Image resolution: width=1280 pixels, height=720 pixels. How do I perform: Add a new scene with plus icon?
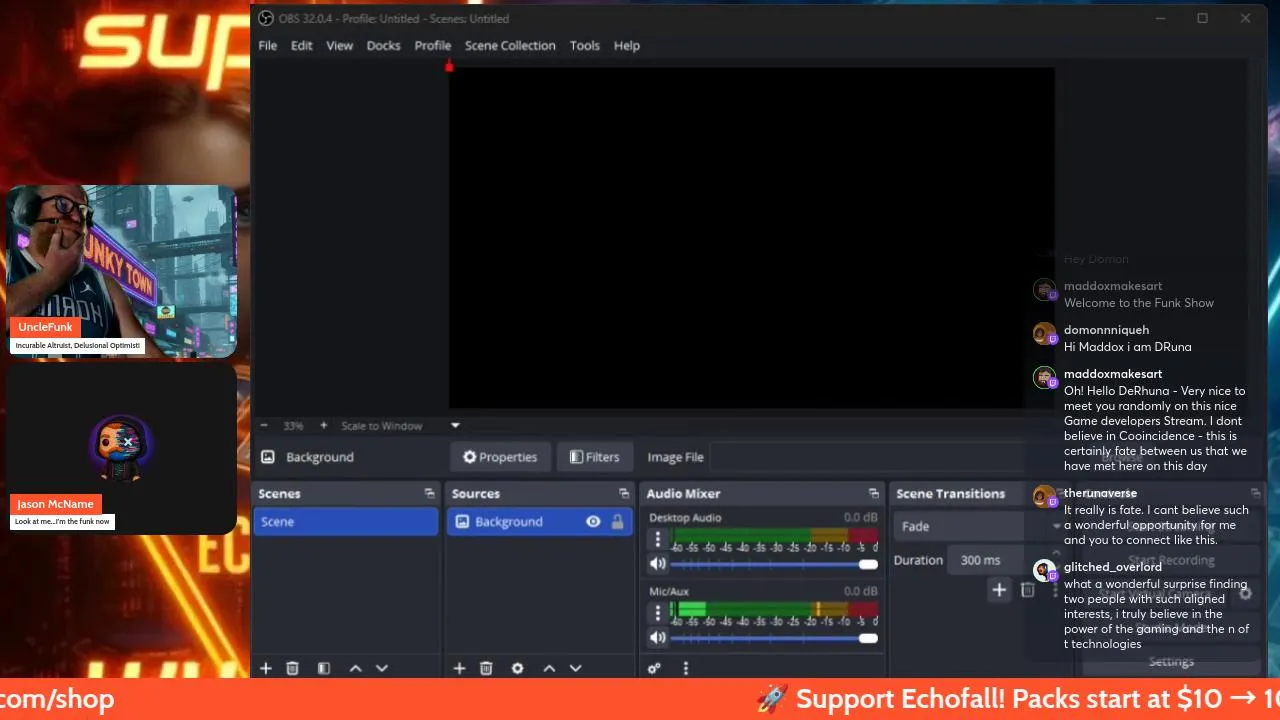[266, 668]
